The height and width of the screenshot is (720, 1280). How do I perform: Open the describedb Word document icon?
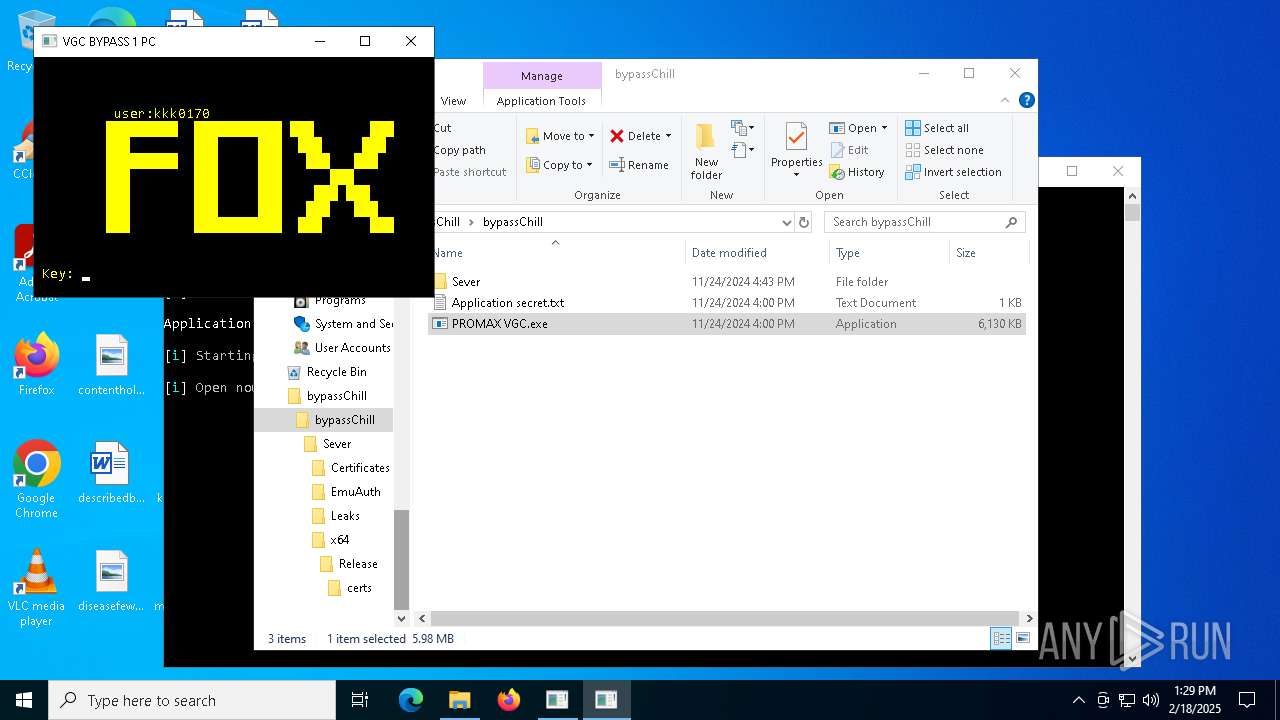tap(111, 472)
